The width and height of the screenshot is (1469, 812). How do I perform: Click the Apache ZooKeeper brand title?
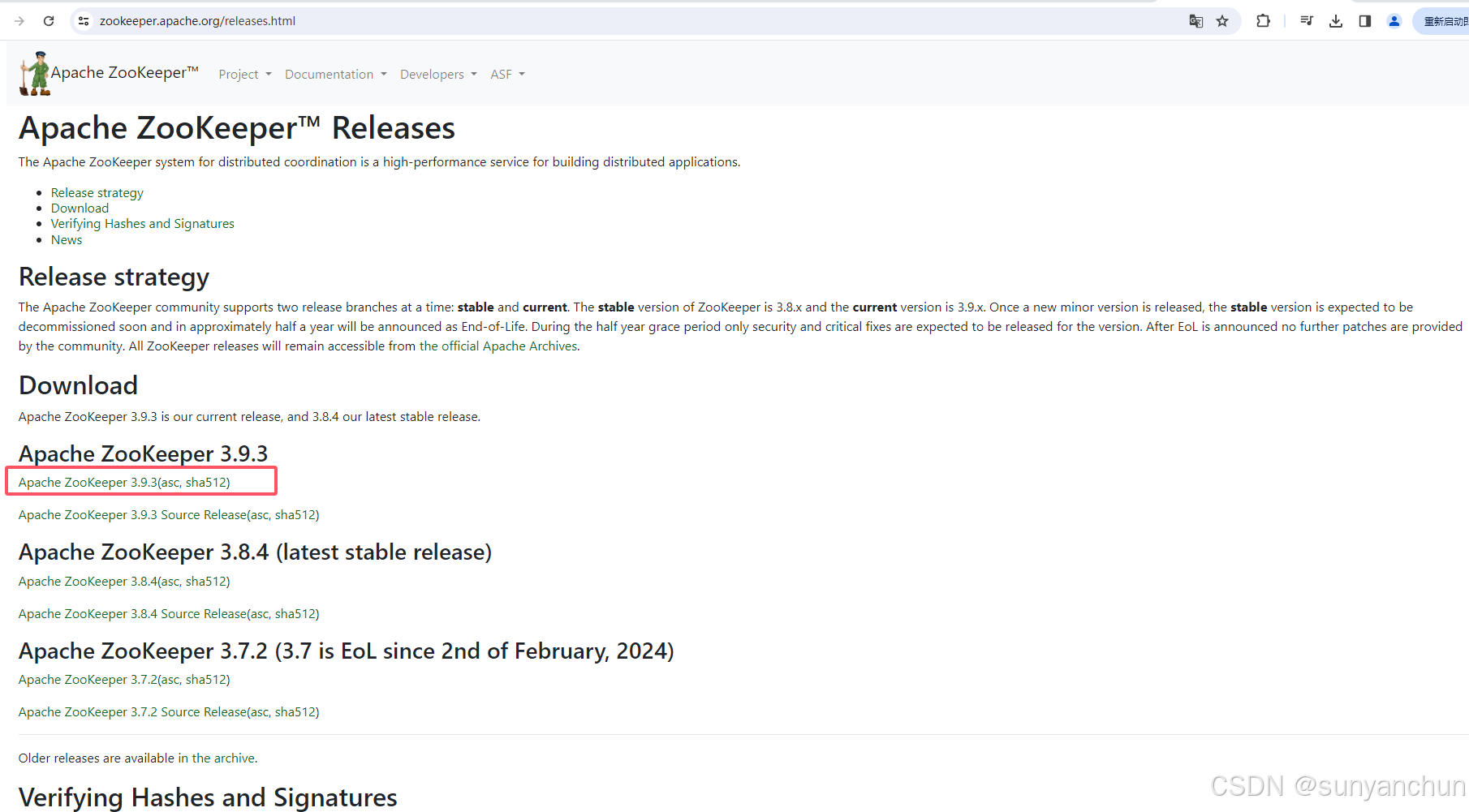click(124, 73)
